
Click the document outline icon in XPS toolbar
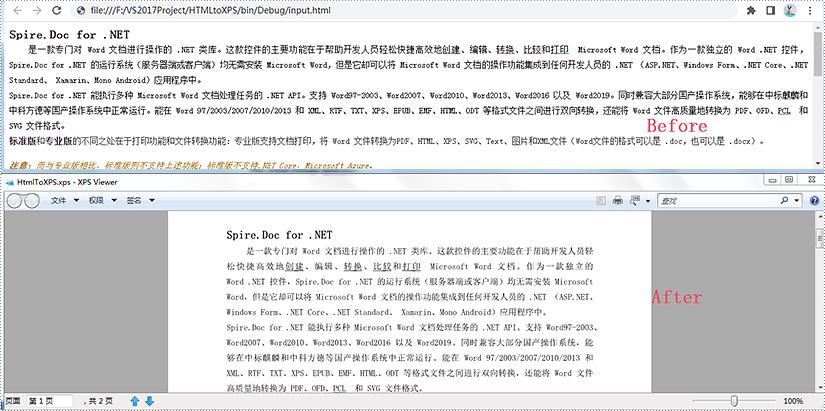click(601, 200)
